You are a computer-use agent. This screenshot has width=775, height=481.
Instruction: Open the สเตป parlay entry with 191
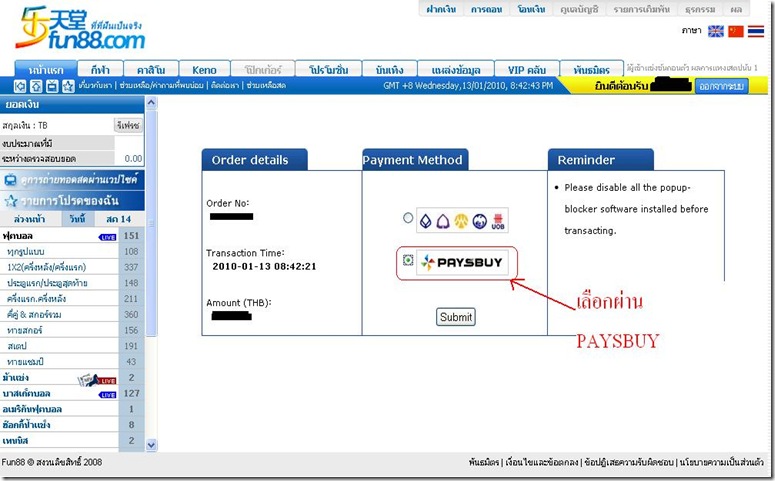pyautogui.click(x=18, y=346)
